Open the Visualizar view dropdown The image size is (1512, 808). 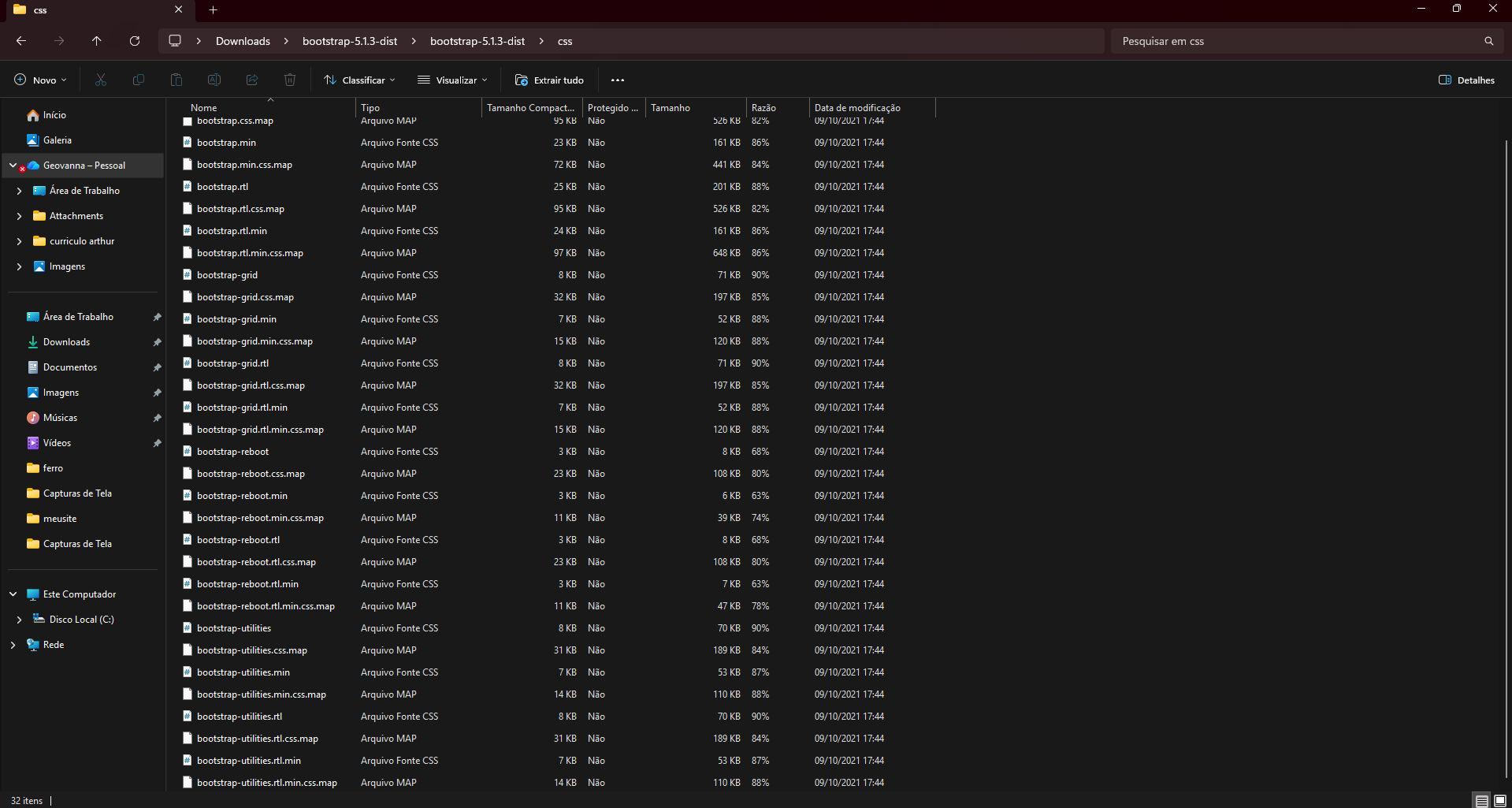tap(452, 80)
